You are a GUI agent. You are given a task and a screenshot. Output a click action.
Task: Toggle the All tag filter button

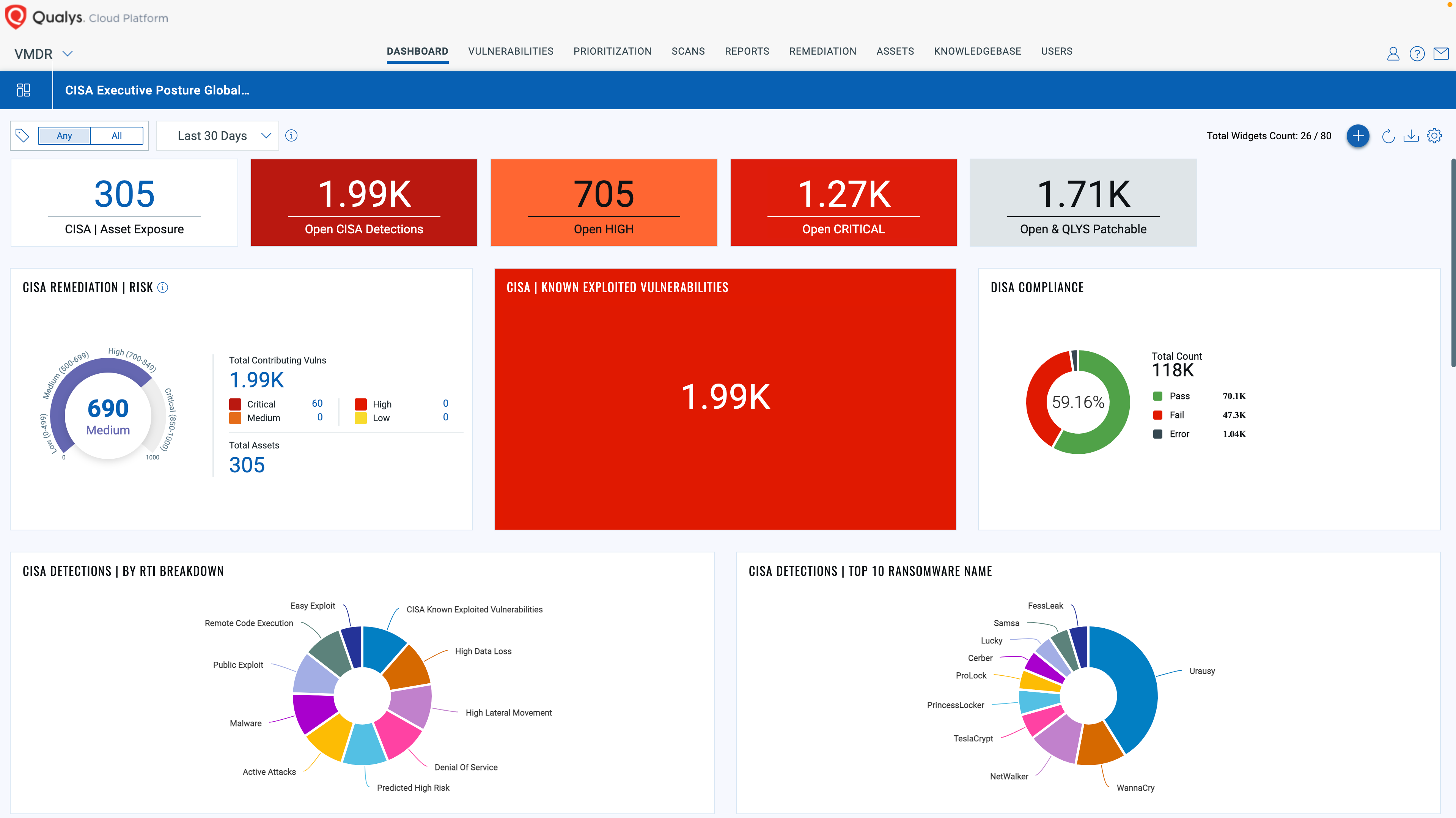117,135
